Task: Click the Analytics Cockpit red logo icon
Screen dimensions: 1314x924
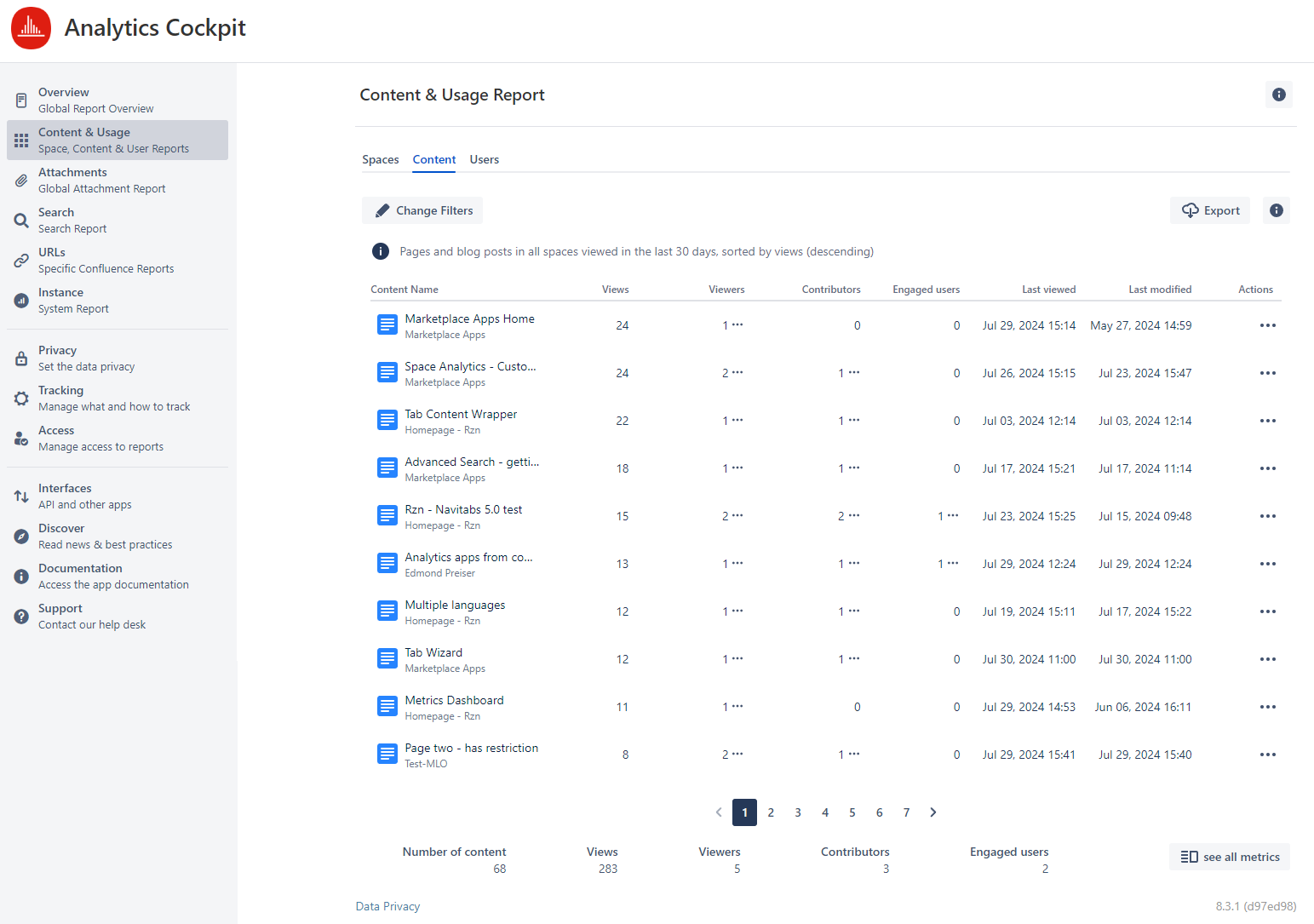Action: [32, 28]
